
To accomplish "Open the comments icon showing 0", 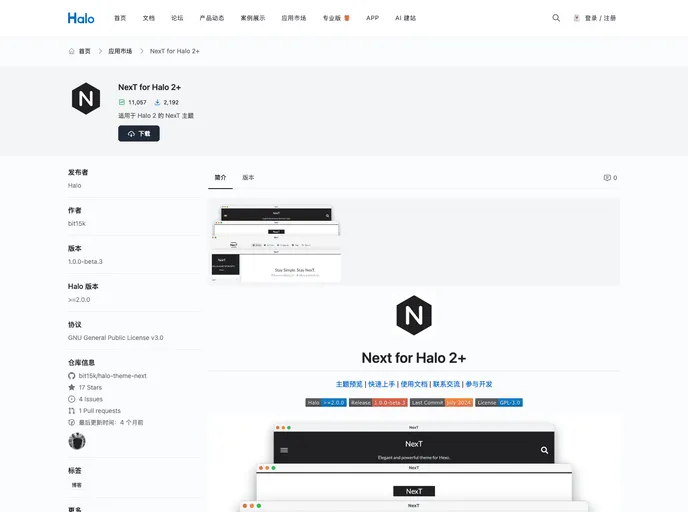I will (610, 178).
